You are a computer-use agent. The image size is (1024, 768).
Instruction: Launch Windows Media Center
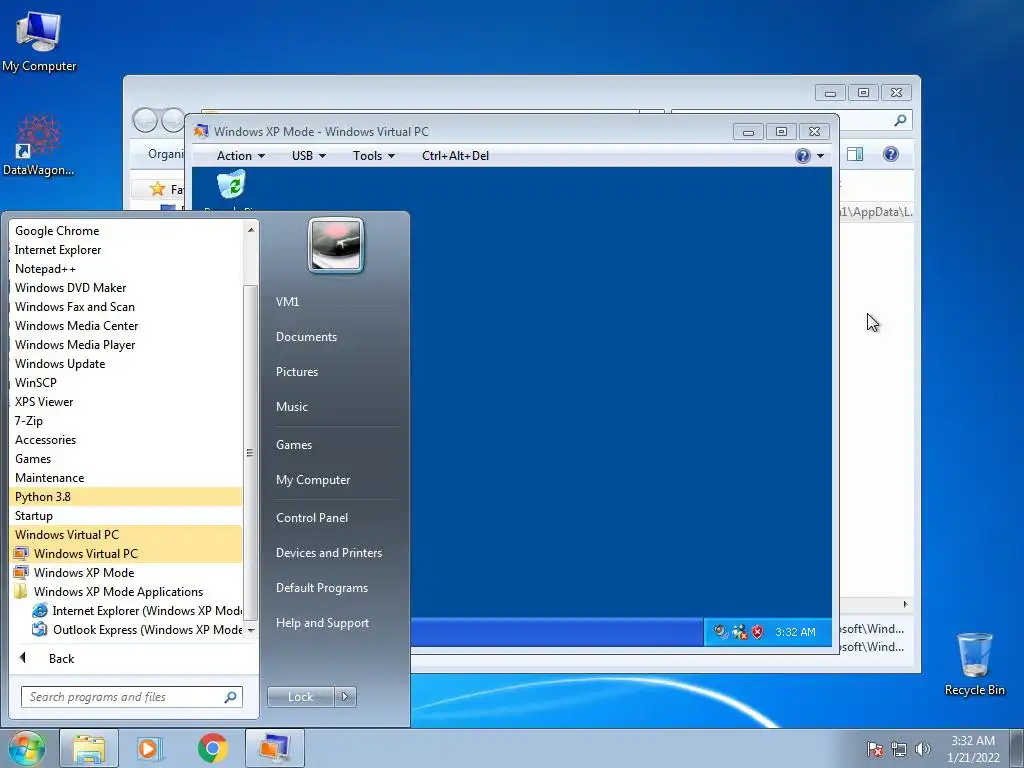click(x=127, y=325)
